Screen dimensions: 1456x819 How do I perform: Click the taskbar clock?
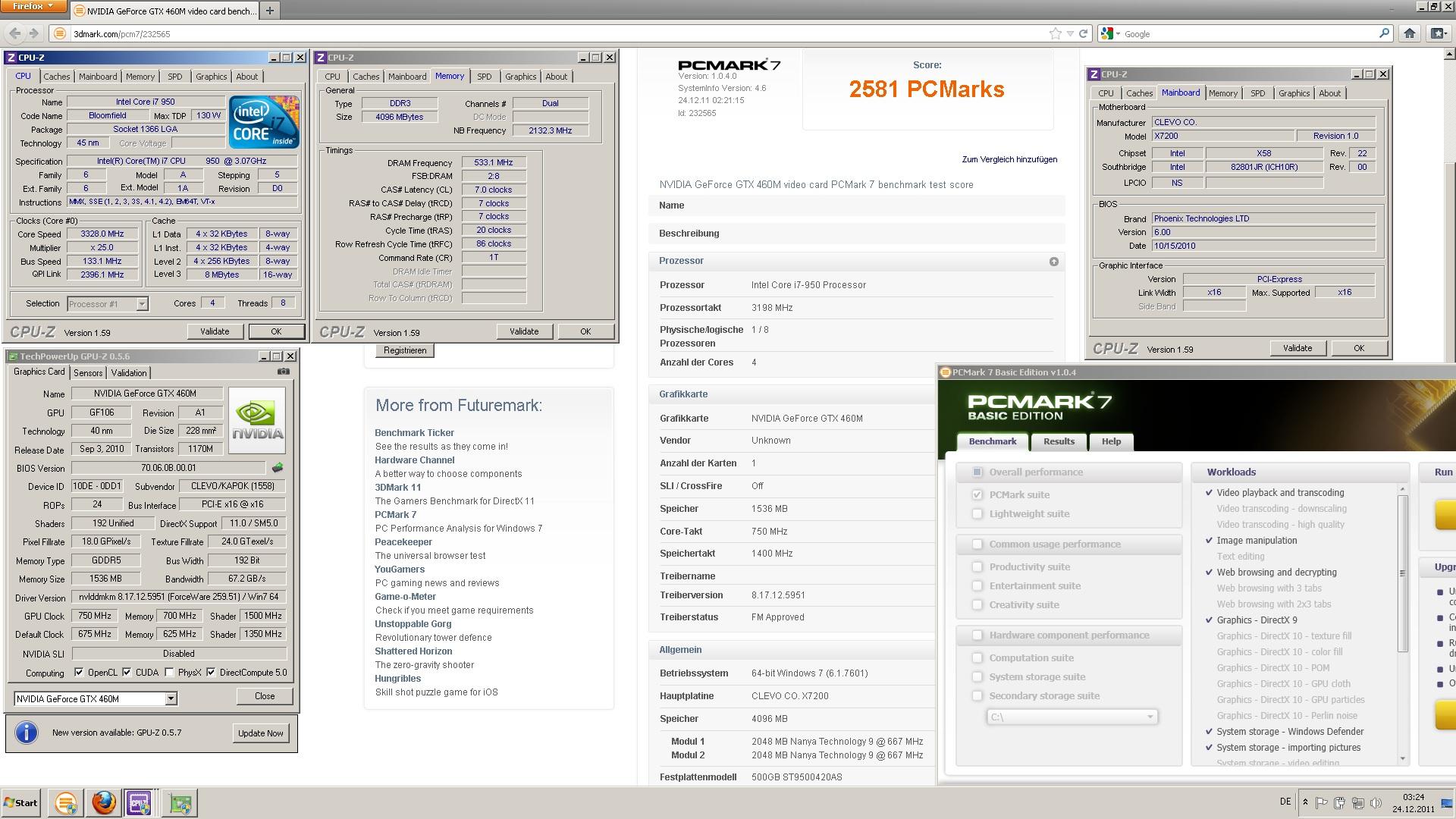pos(1413,803)
